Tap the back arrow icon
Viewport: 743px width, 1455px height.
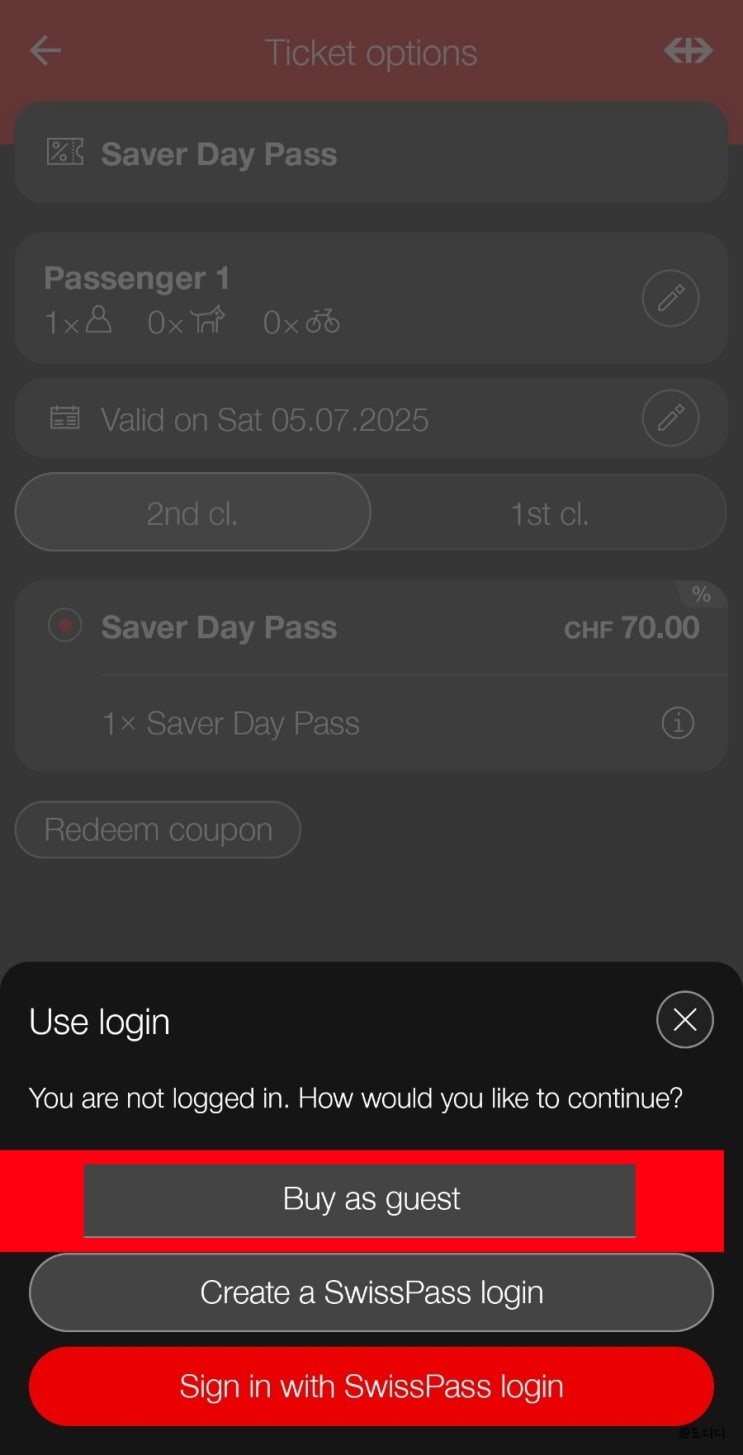click(45, 51)
